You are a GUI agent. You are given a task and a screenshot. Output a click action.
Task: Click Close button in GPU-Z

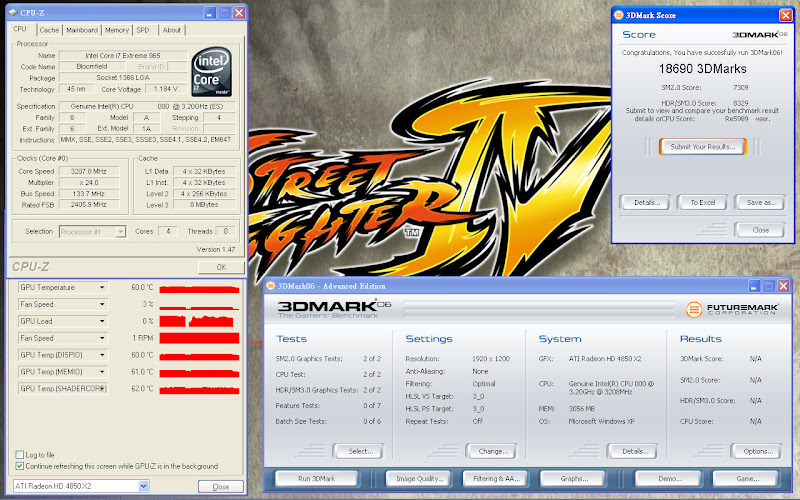pyautogui.click(x=220, y=487)
